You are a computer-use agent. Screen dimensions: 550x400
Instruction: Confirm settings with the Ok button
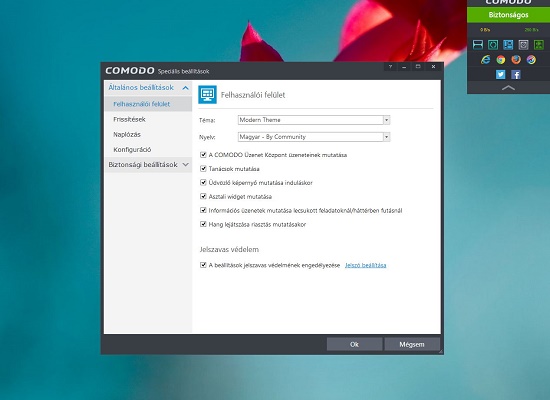coord(354,344)
